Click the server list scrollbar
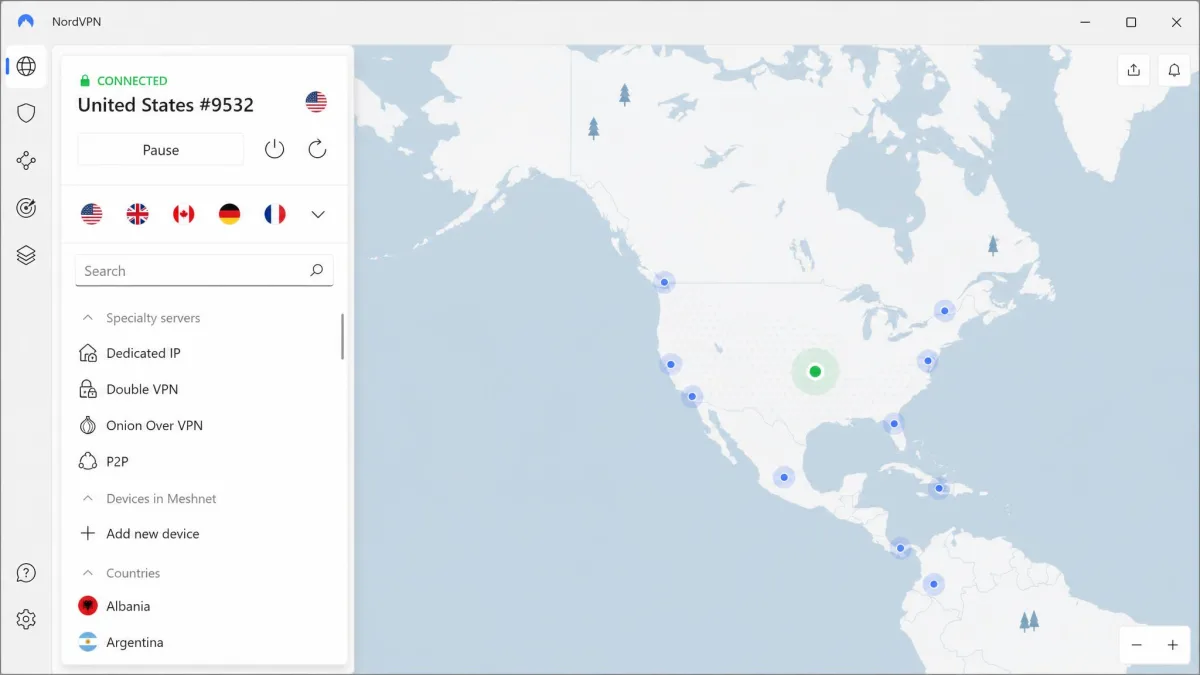 [342, 337]
